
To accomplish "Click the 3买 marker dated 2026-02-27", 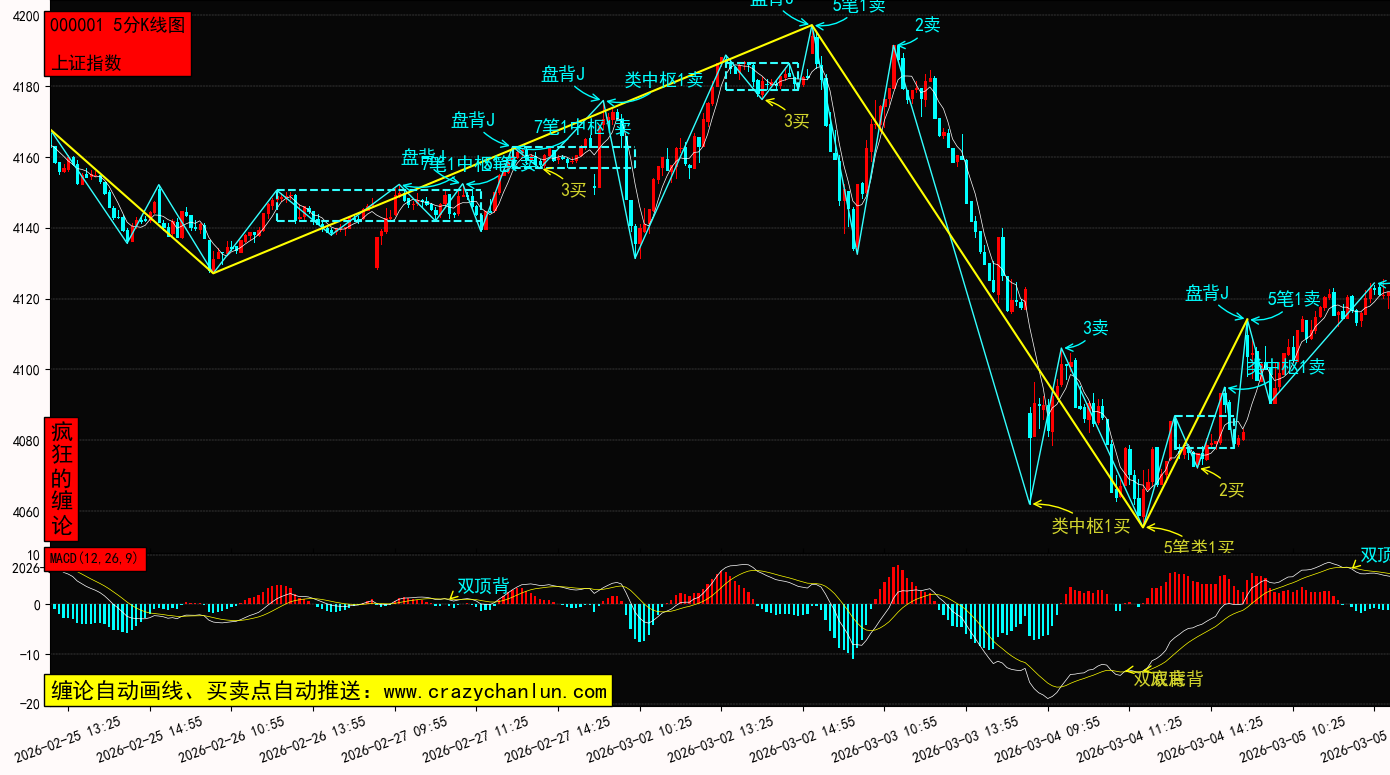I will pyautogui.click(x=573, y=189).
